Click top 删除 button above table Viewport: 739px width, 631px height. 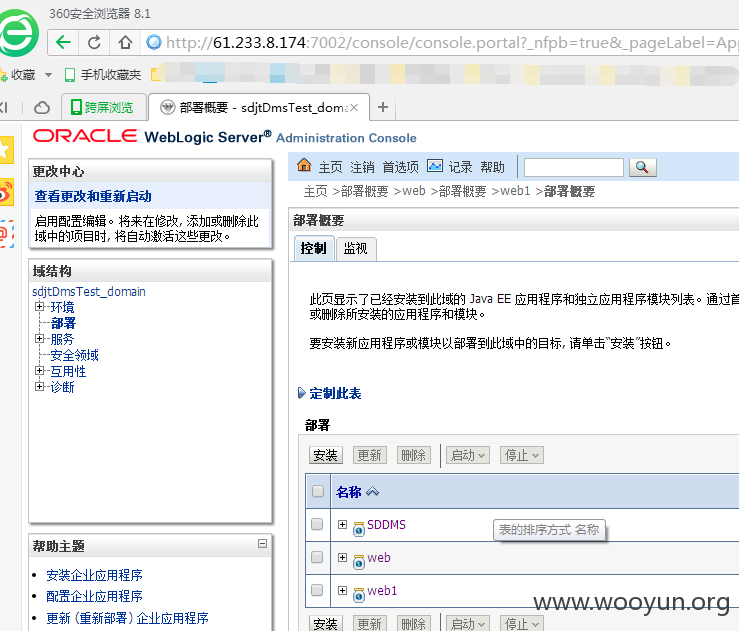click(x=414, y=455)
